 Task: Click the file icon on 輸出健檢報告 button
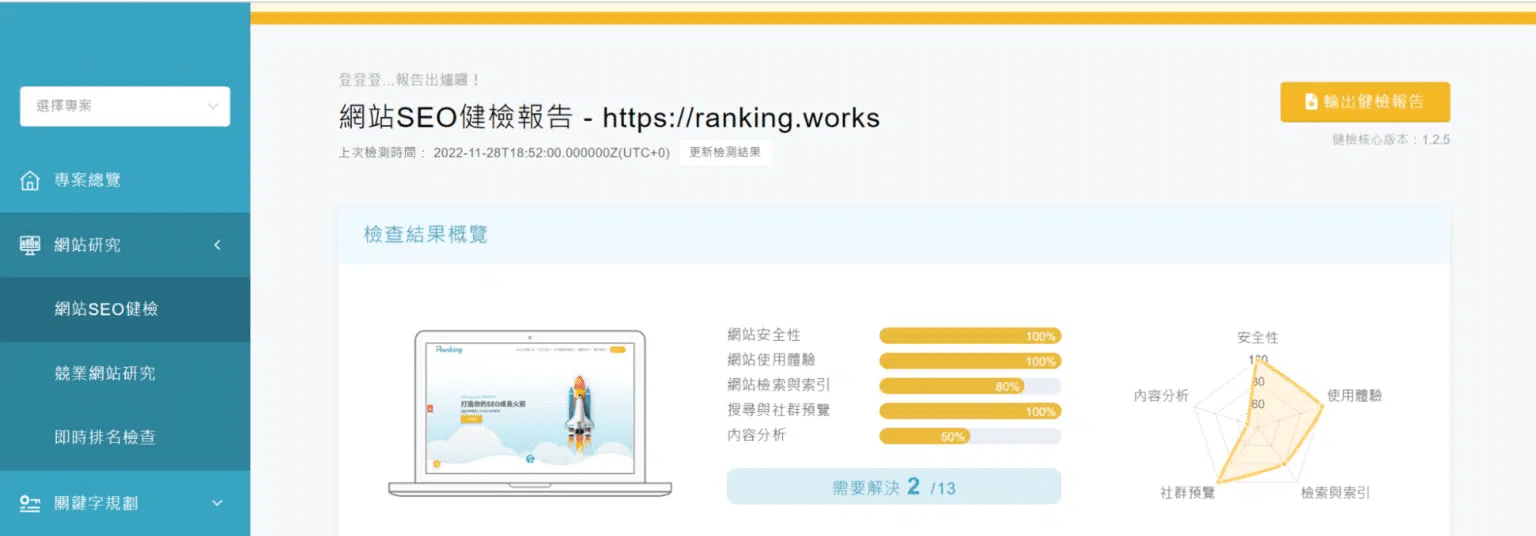pyautogui.click(x=1311, y=102)
